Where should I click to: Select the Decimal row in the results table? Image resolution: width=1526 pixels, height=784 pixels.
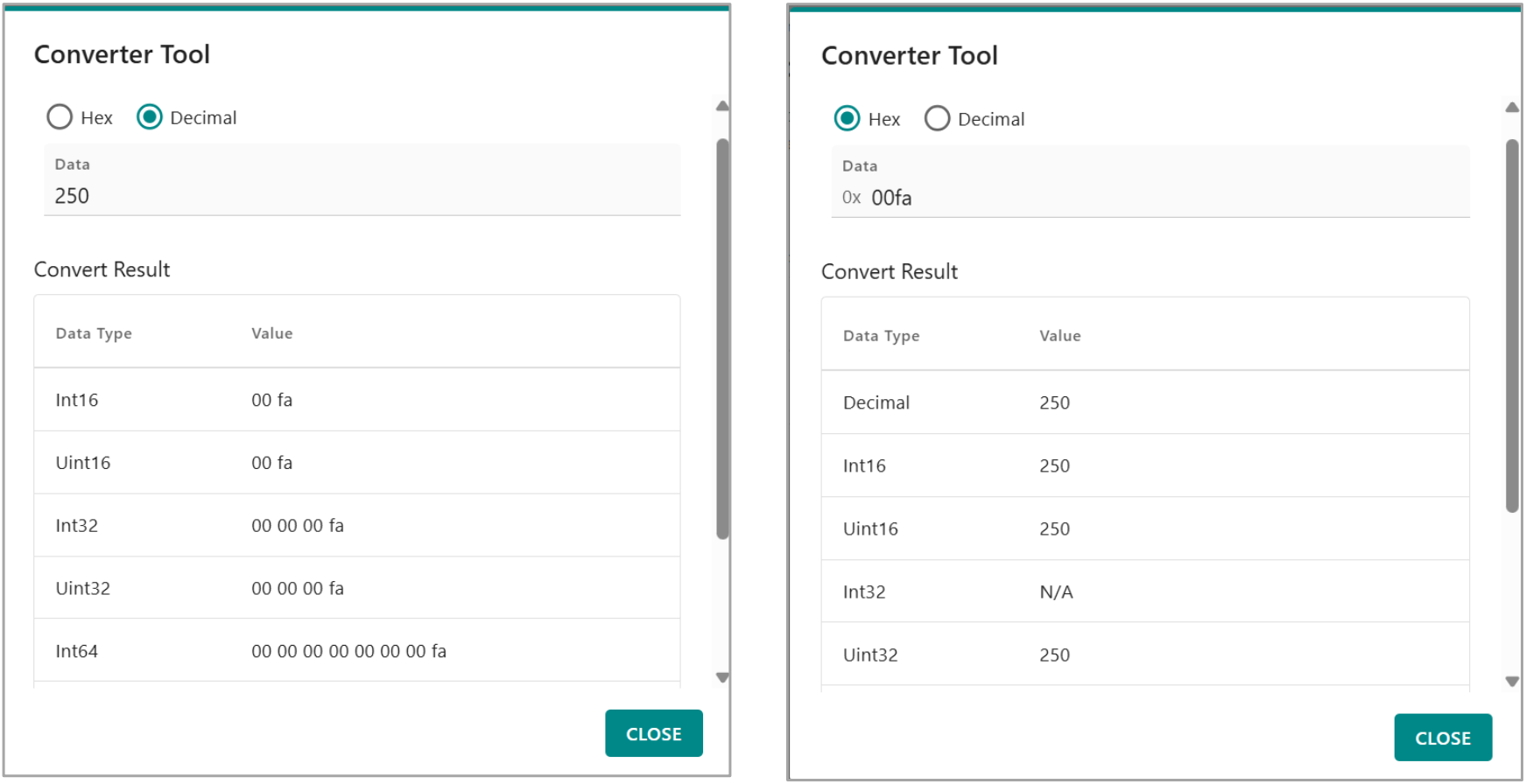click(1144, 402)
